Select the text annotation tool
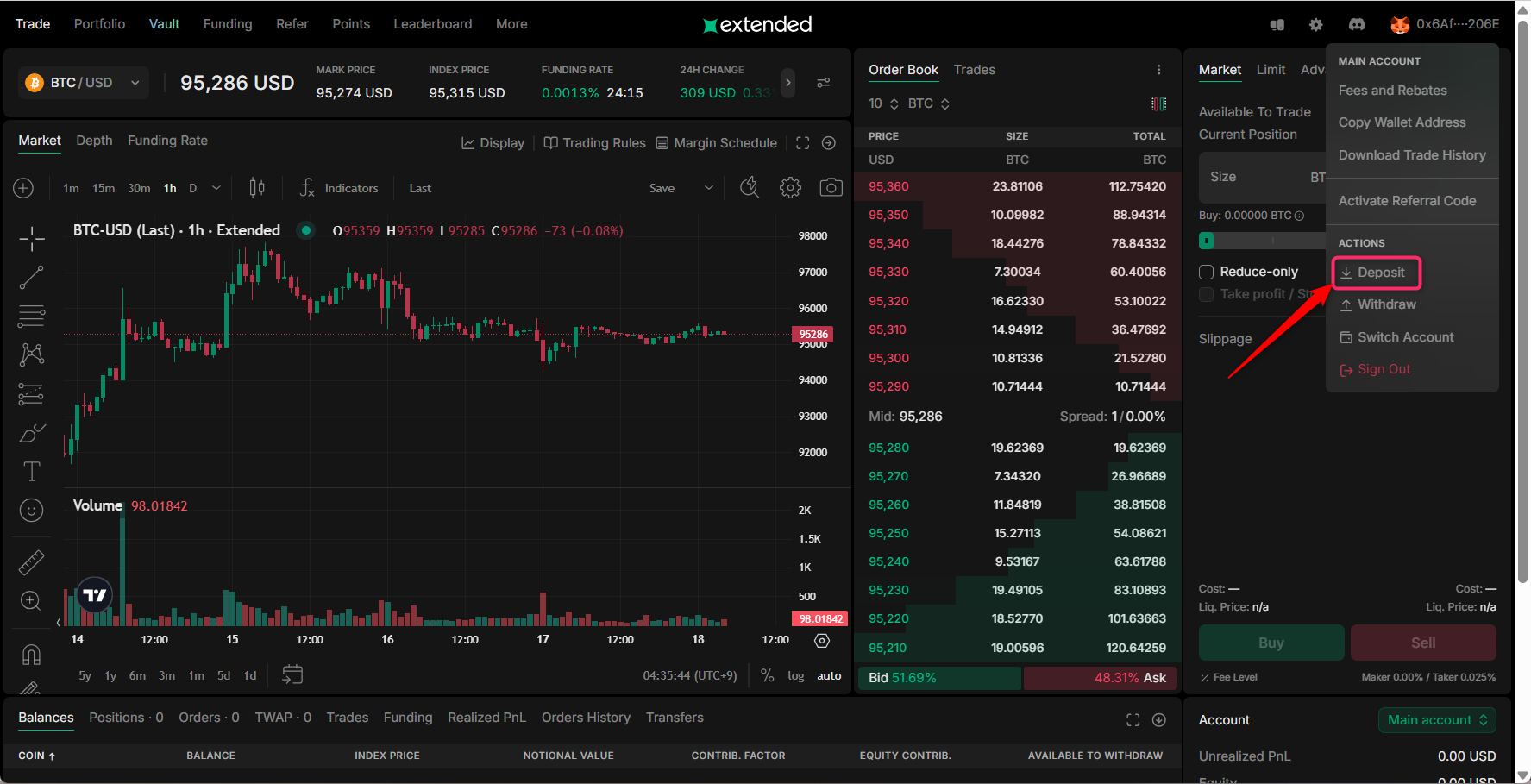1531x784 pixels. pyautogui.click(x=31, y=471)
